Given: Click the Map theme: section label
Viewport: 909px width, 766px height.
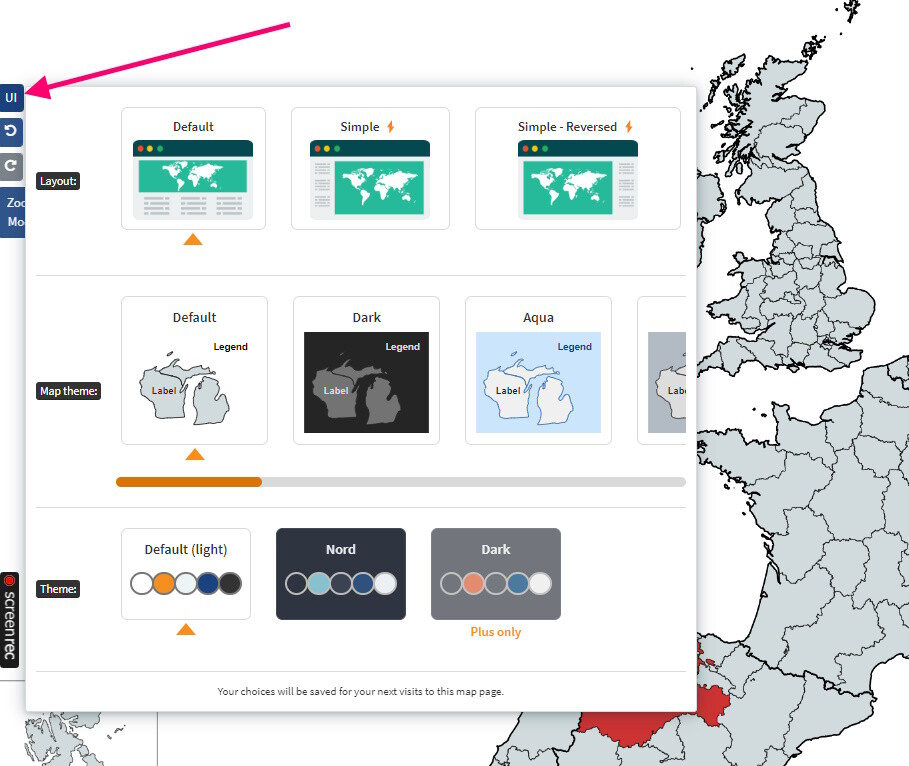Looking at the screenshot, I should click(68, 391).
